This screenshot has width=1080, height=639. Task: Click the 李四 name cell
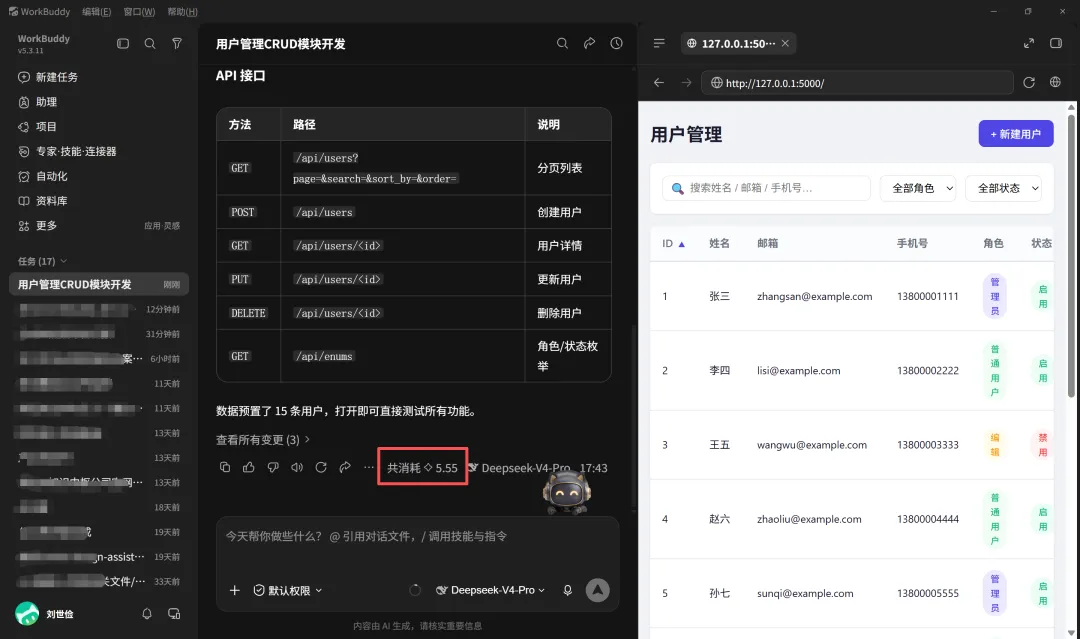[x=719, y=370]
